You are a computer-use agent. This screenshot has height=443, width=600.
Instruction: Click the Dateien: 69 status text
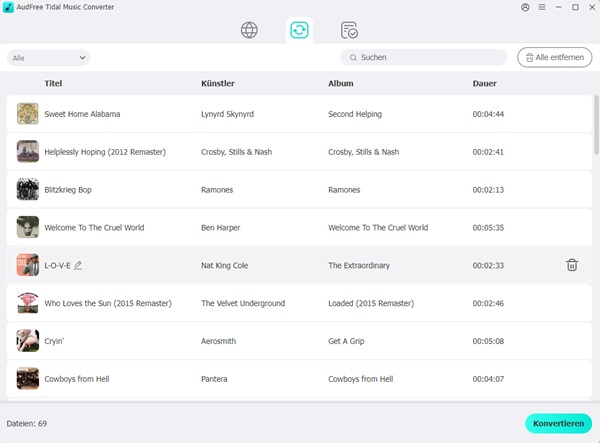point(27,423)
